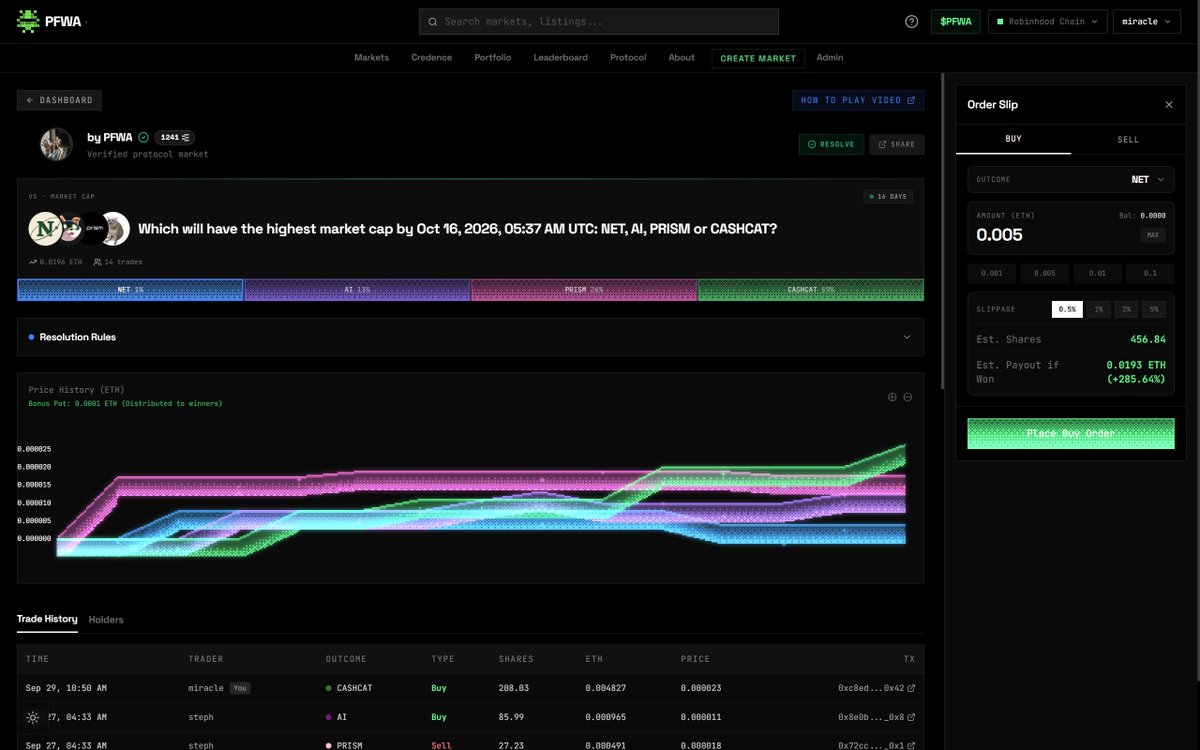The image size is (1200, 750).
Task: Choose the 0.01 ETH preset amount
Action: (1097, 273)
